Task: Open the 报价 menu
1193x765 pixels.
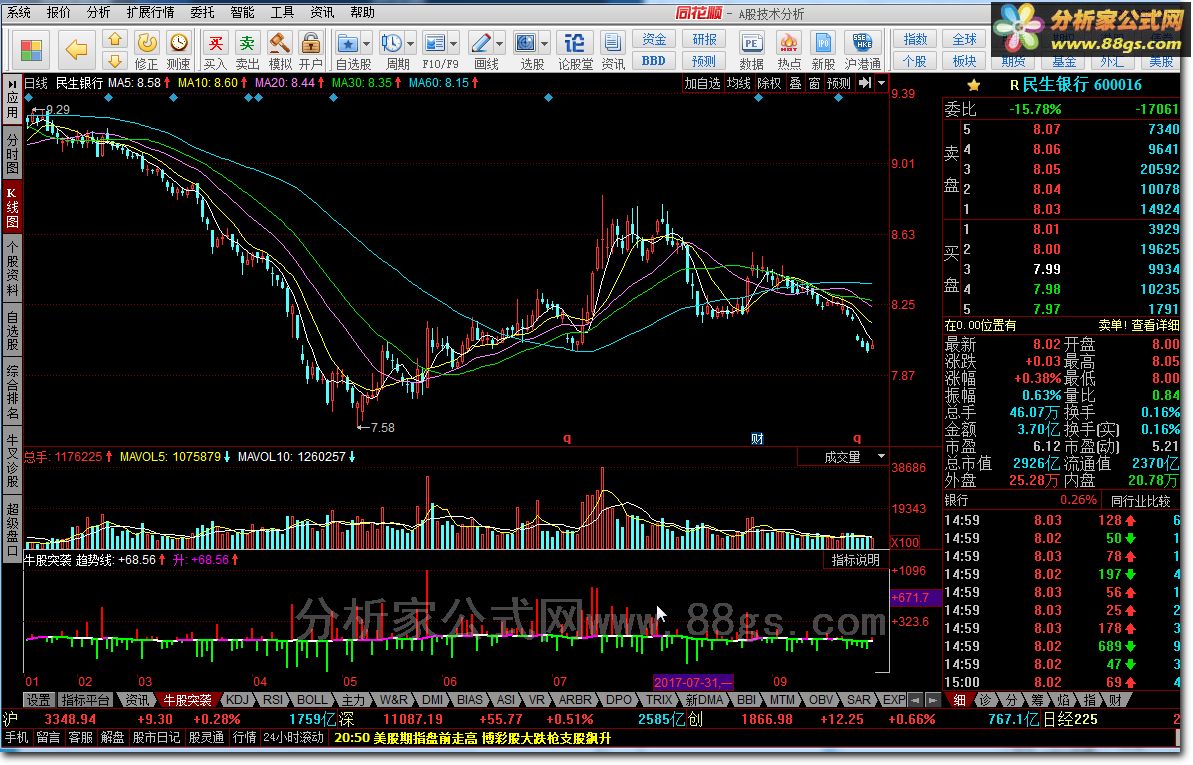Action: (59, 12)
